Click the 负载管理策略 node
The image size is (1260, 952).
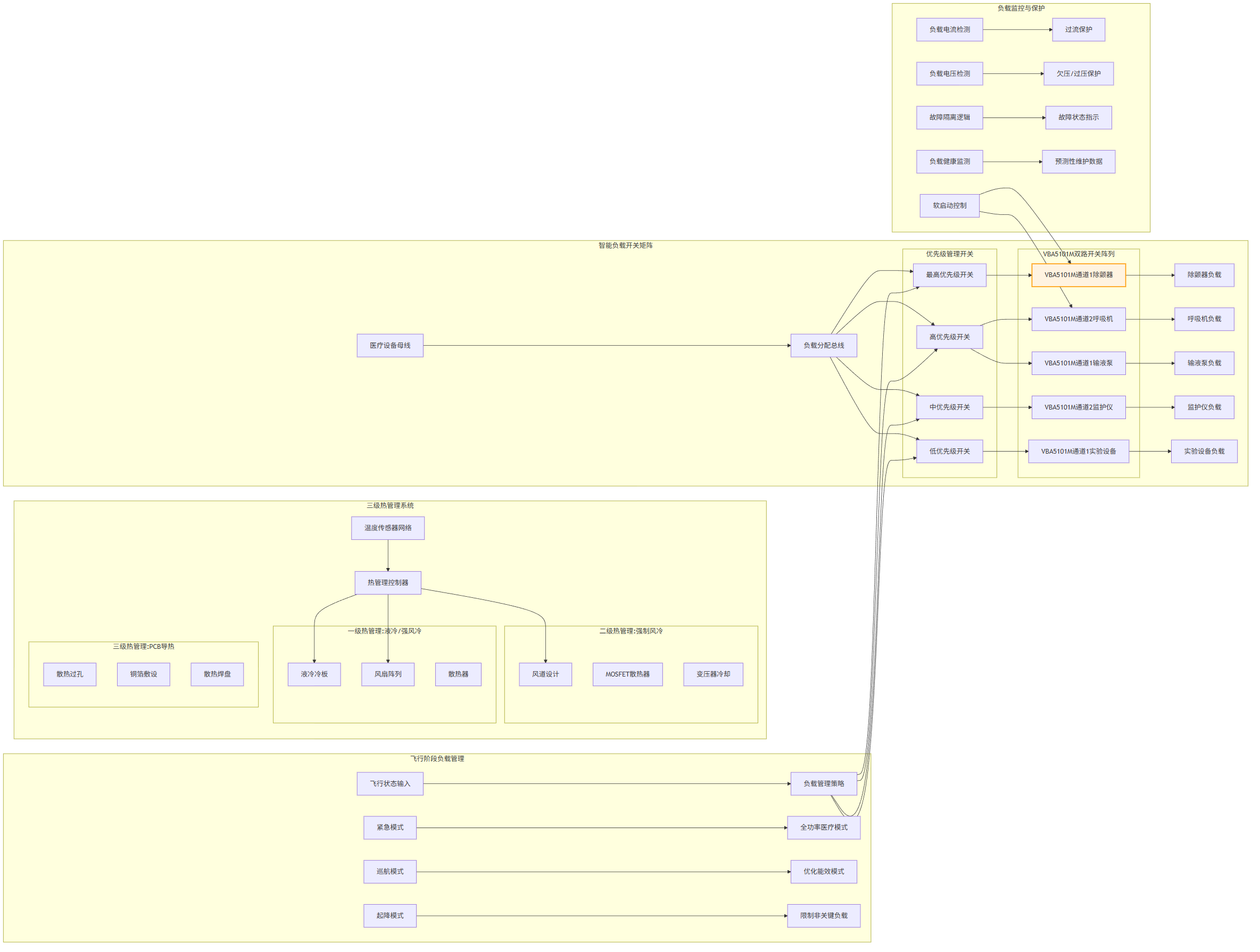pyautogui.click(x=824, y=784)
